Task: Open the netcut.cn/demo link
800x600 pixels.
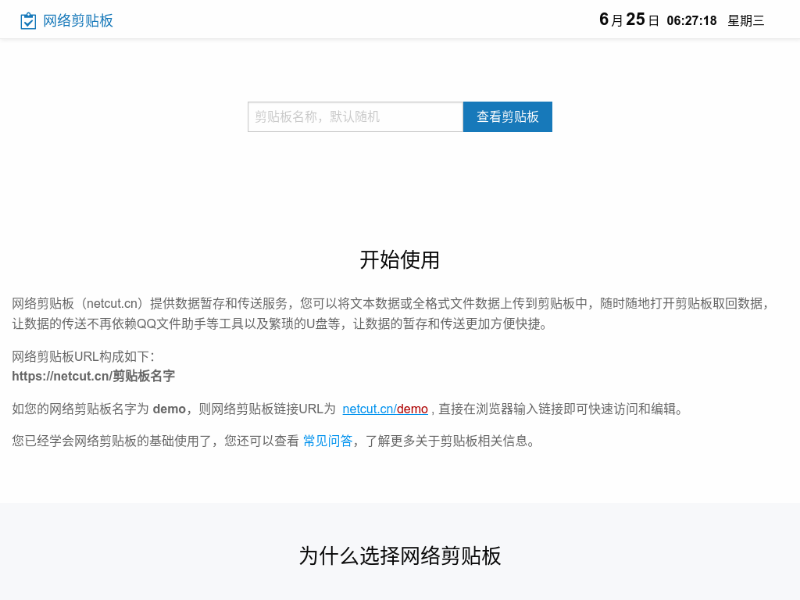Action: (x=385, y=409)
